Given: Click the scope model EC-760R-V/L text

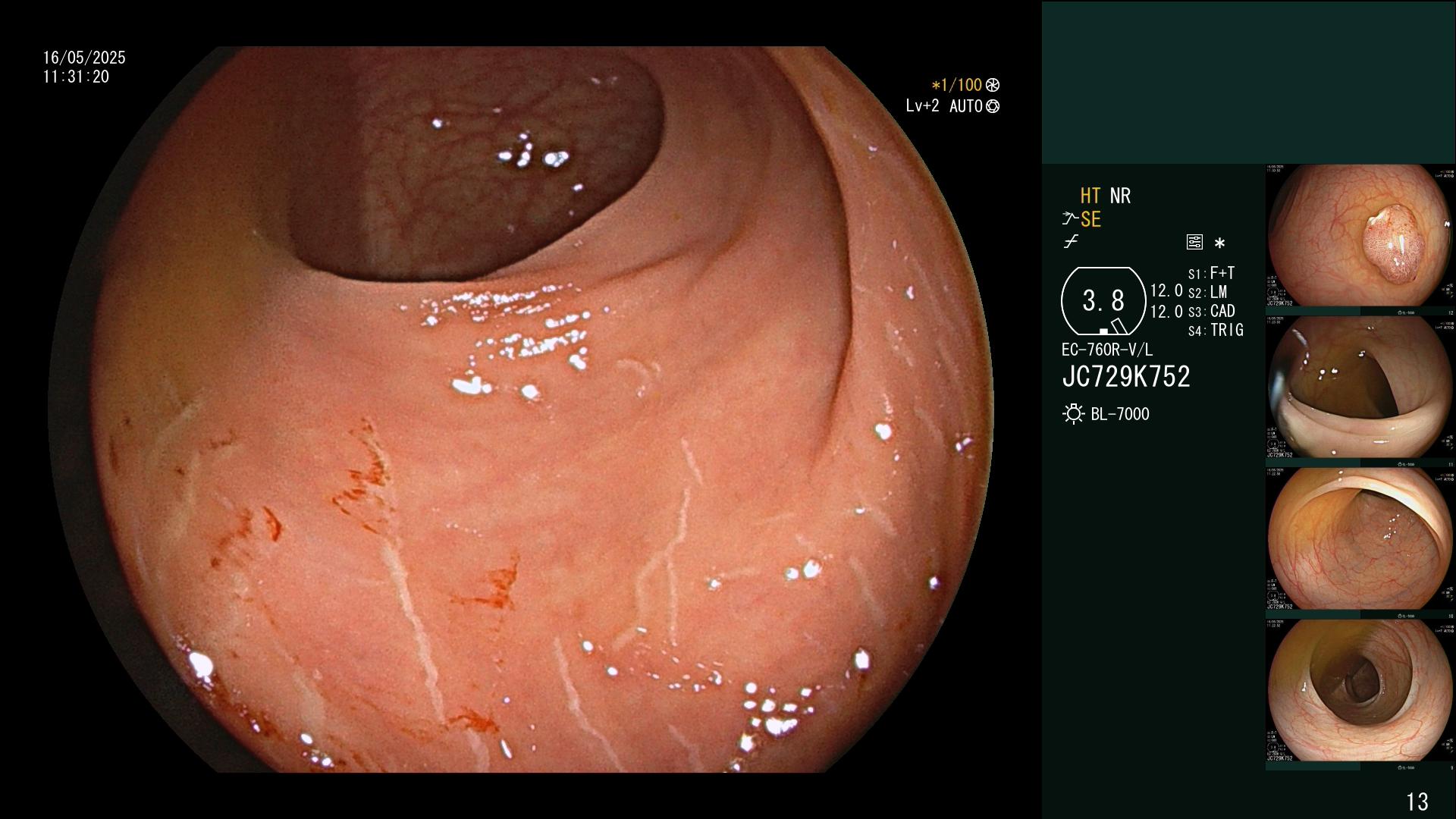Looking at the screenshot, I should click(1106, 350).
